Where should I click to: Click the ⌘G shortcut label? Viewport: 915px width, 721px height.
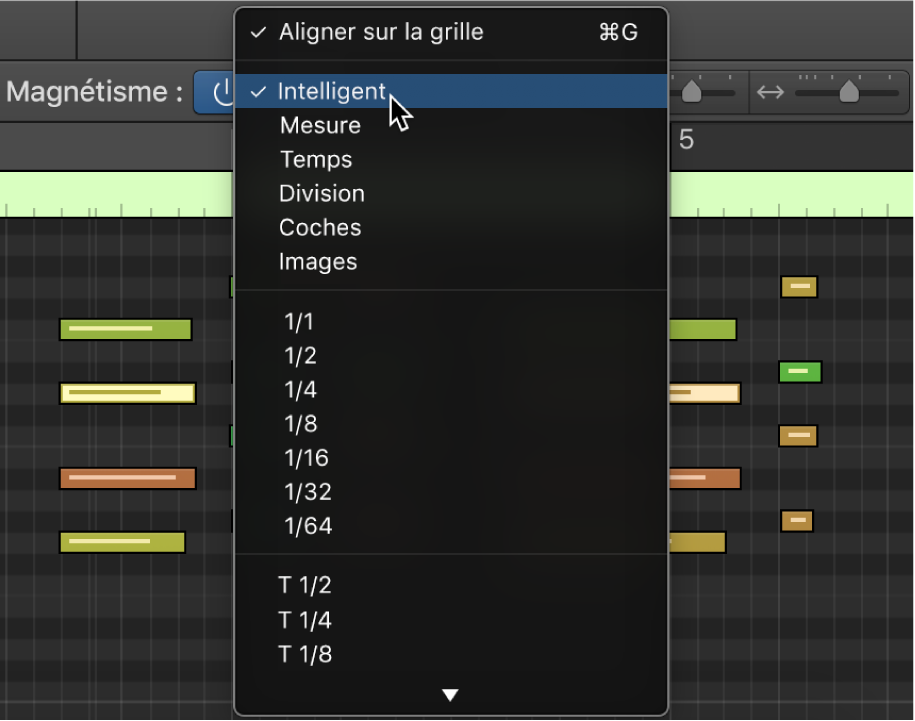(x=618, y=32)
